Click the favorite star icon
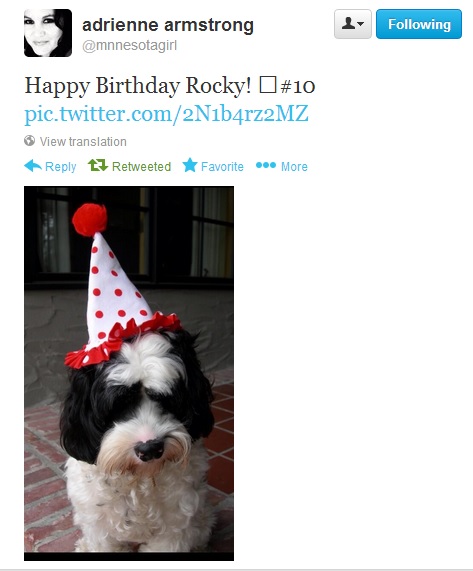 (x=190, y=165)
